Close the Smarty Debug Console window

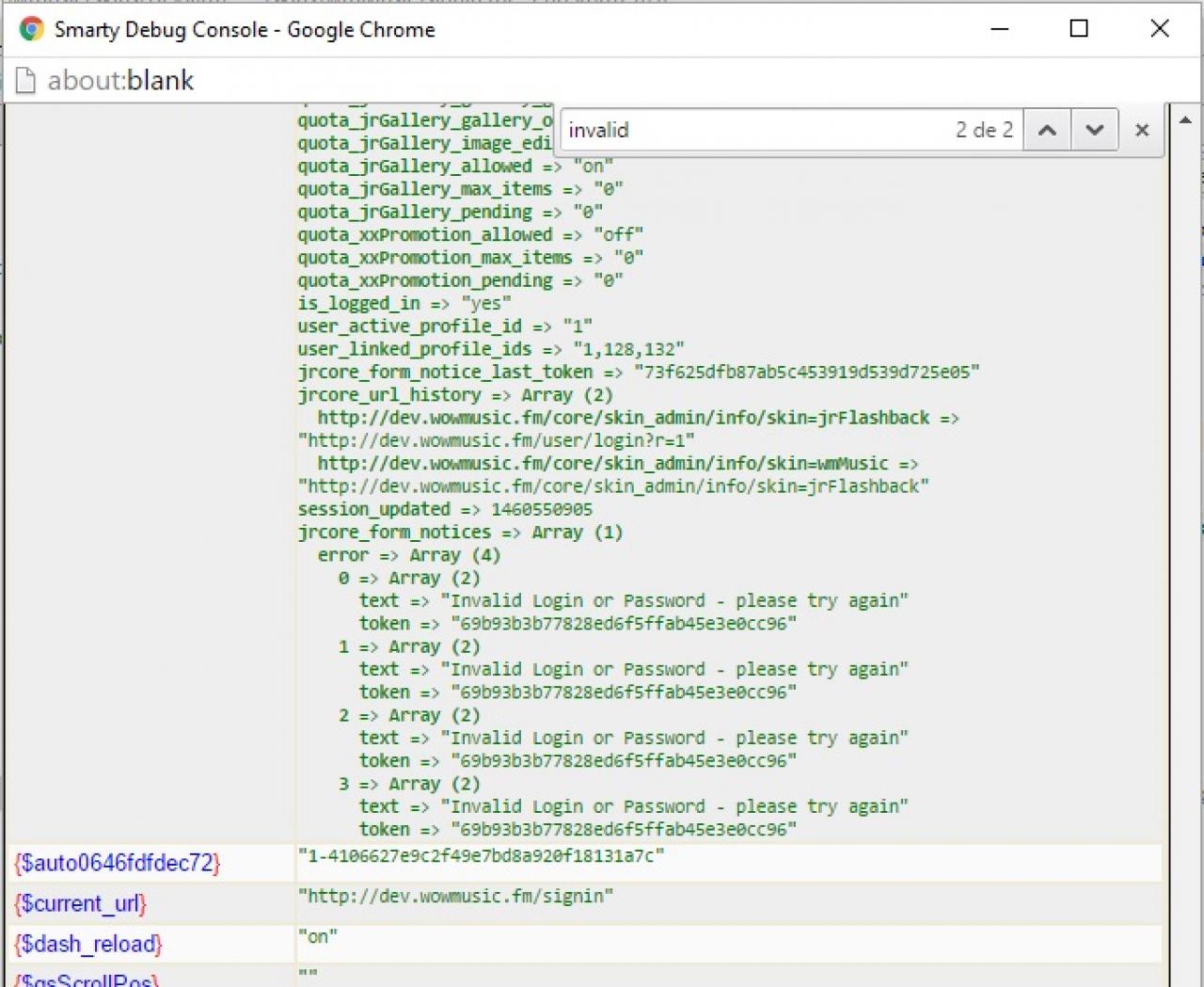tap(1160, 29)
